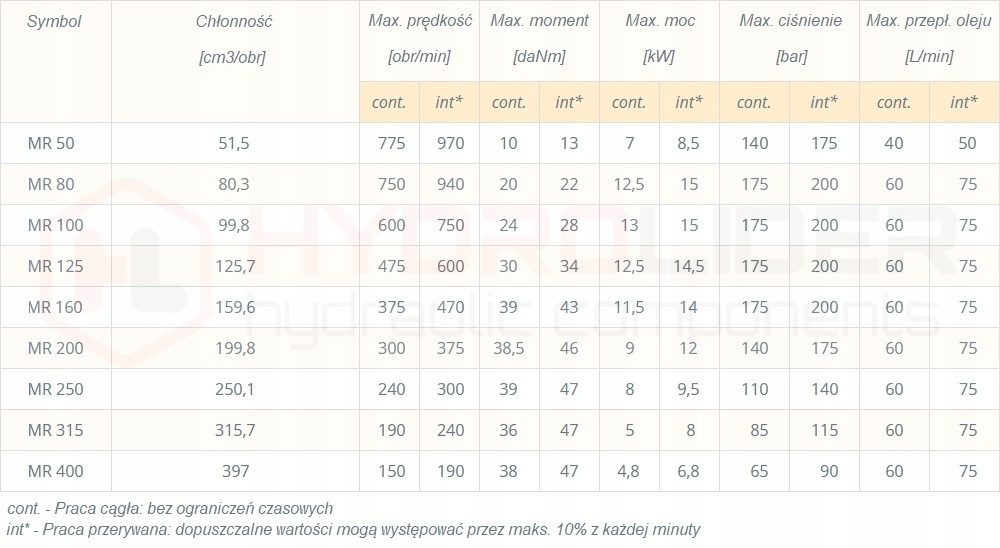Screen dimensions: 1000x548
Task: Click the MR 100 row label
Action: click(x=56, y=225)
